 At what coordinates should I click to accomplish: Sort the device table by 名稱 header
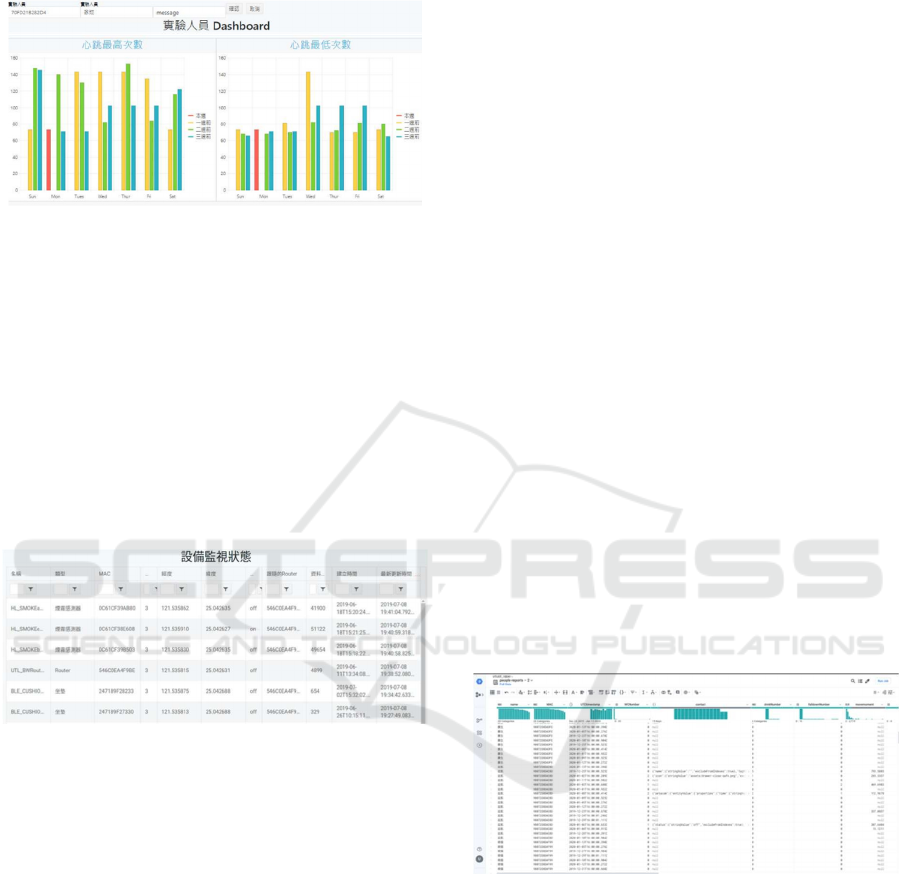tap(16, 574)
